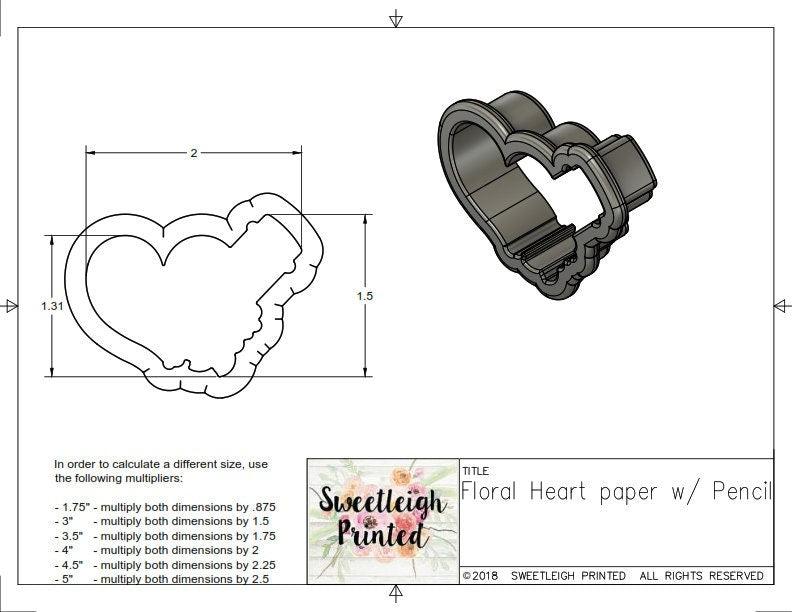Image resolution: width=792 pixels, height=612 pixels.
Task: Click the bottom center sheet alignment mark
Action: pyautogui.click(x=396, y=593)
